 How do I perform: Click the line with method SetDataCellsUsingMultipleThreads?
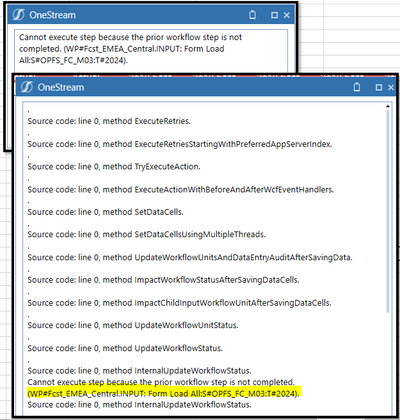(x=146, y=235)
